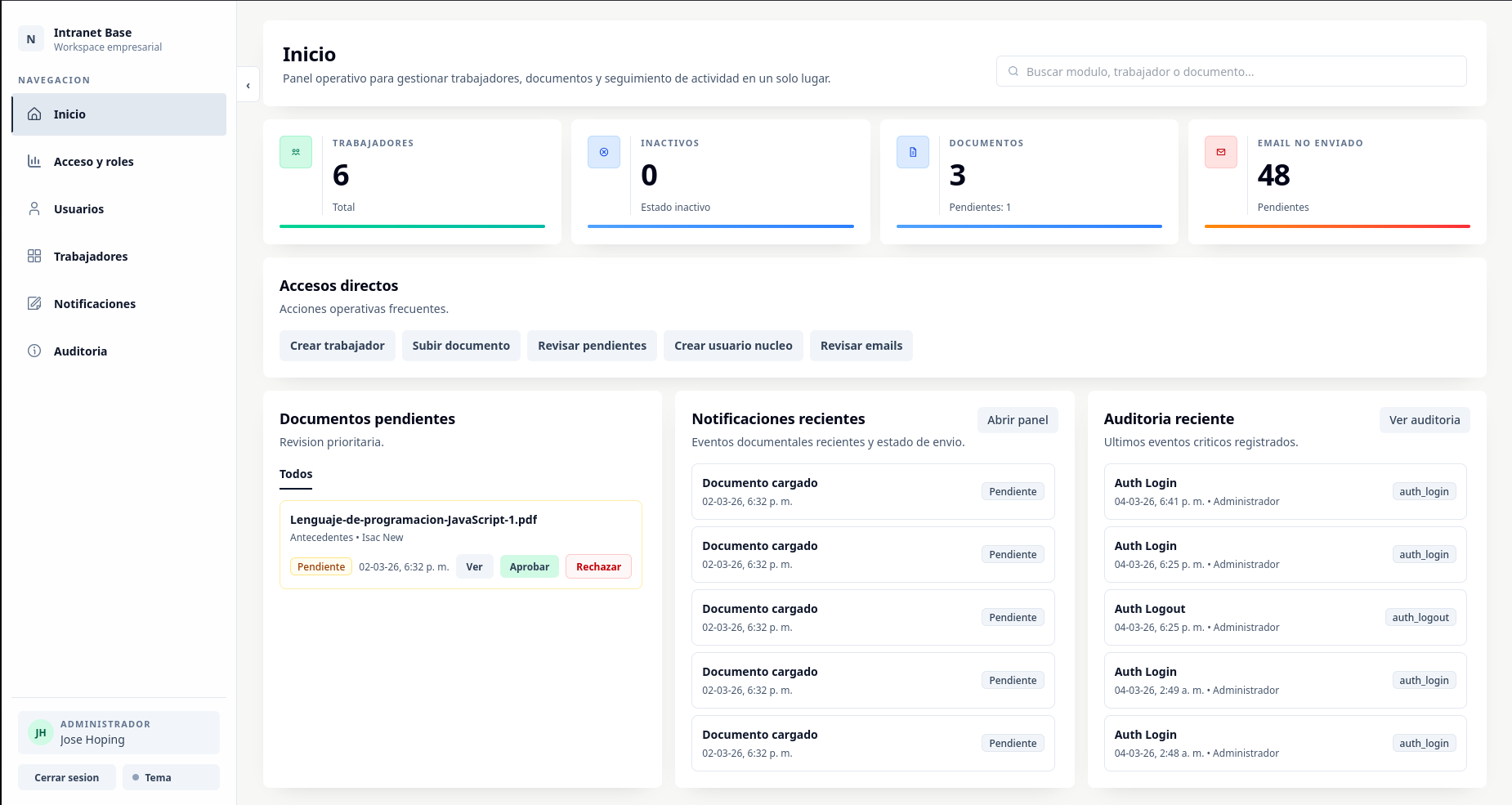
Task: Click Subir documento button
Action: coord(461,346)
